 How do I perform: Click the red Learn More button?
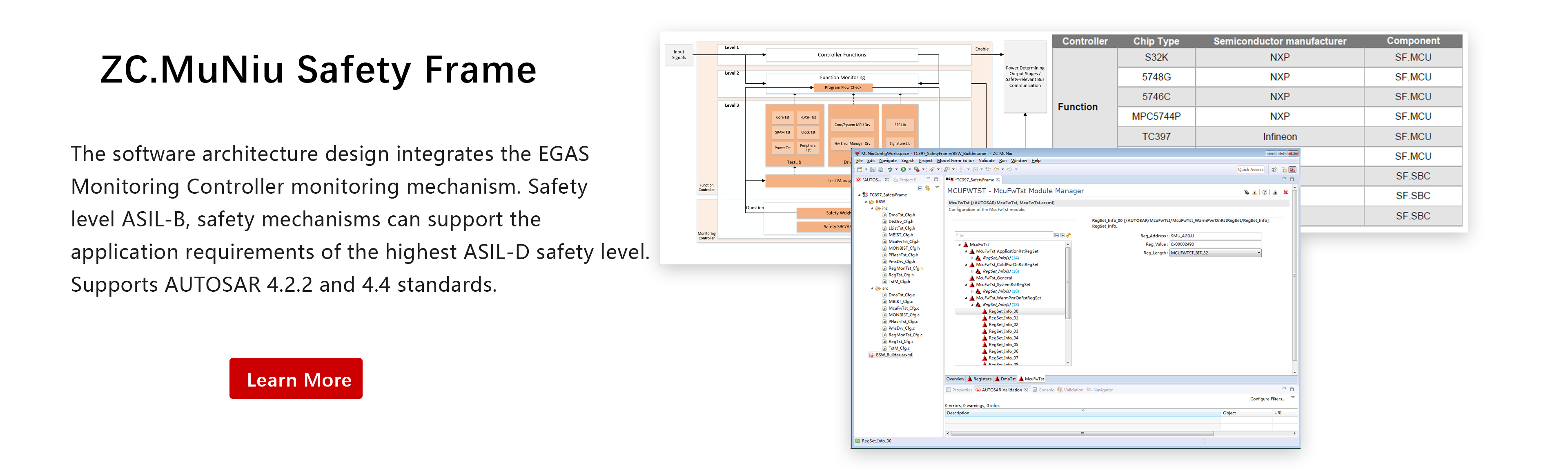click(x=296, y=378)
